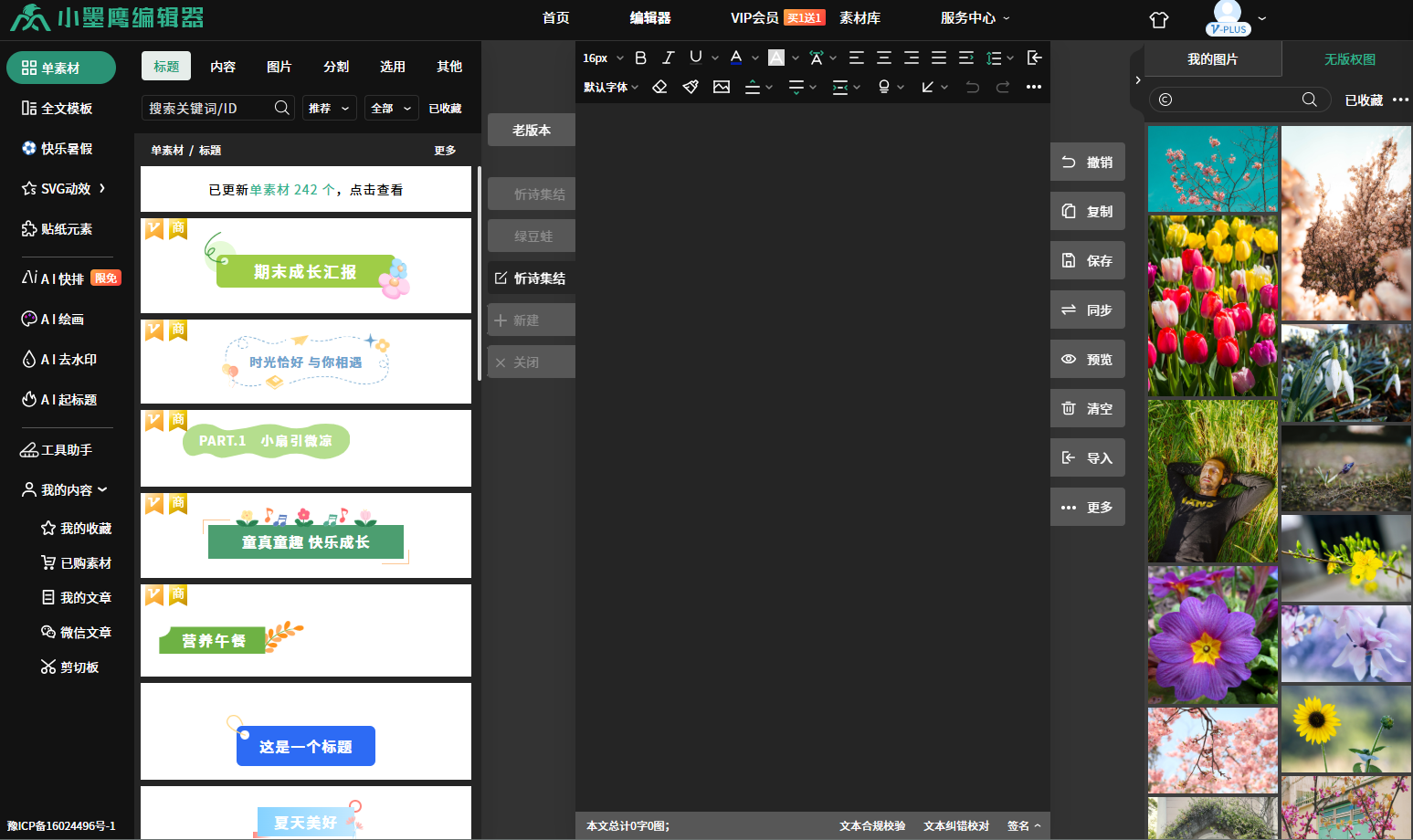Click the side margin icon
The height and width of the screenshot is (840, 1413).
pos(840,87)
